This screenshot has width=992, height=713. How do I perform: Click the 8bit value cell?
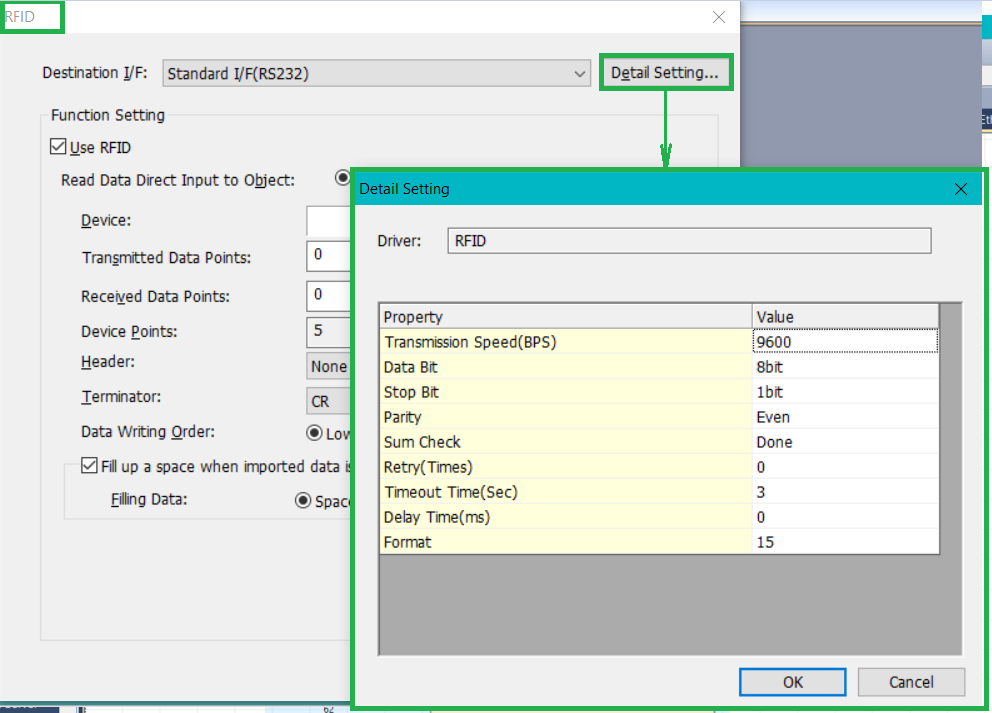click(845, 367)
